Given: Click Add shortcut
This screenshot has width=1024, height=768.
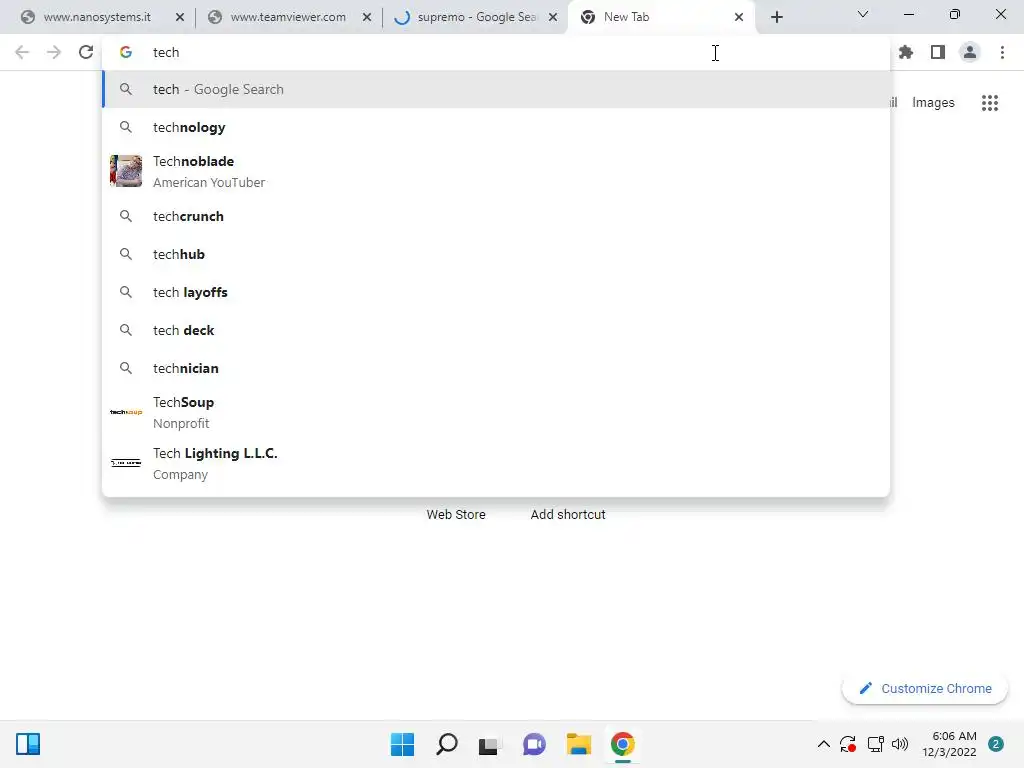Looking at the screenshot, I should (568, 515).
